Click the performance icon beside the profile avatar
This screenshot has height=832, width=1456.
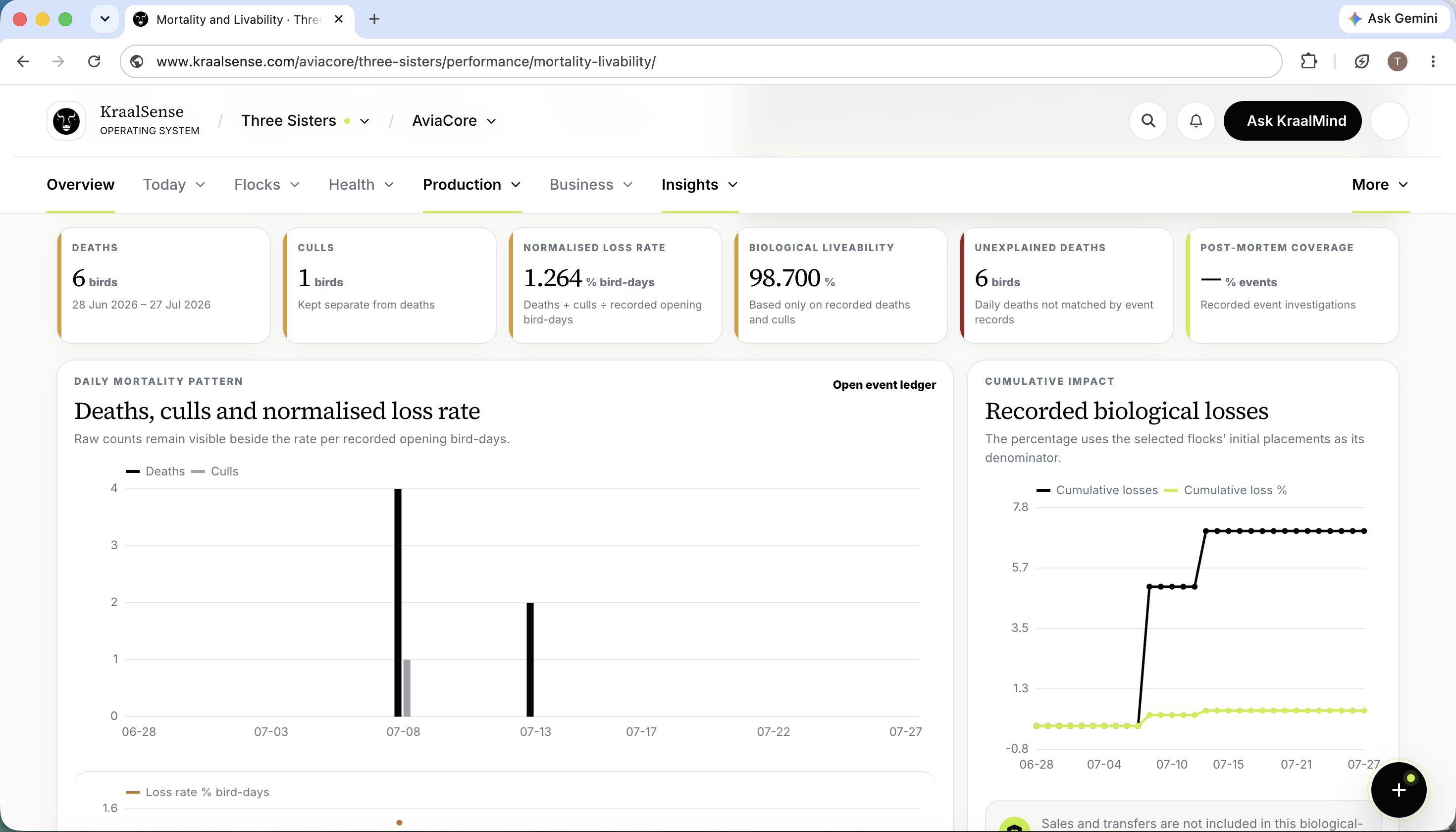[1361, 61]
